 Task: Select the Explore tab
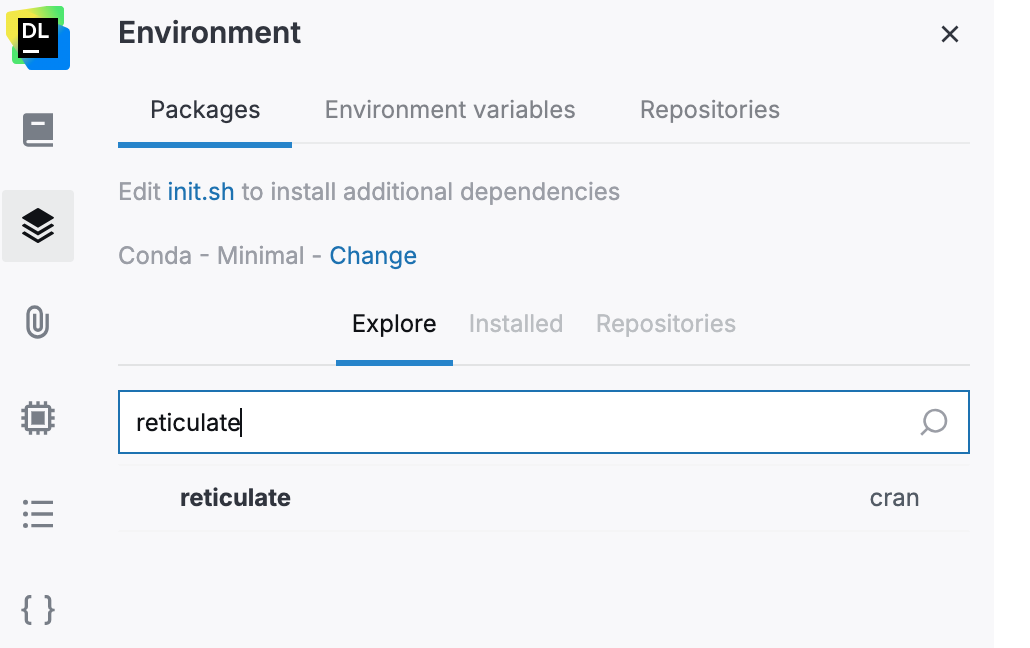pyautogui.click(x=393, y=324)
